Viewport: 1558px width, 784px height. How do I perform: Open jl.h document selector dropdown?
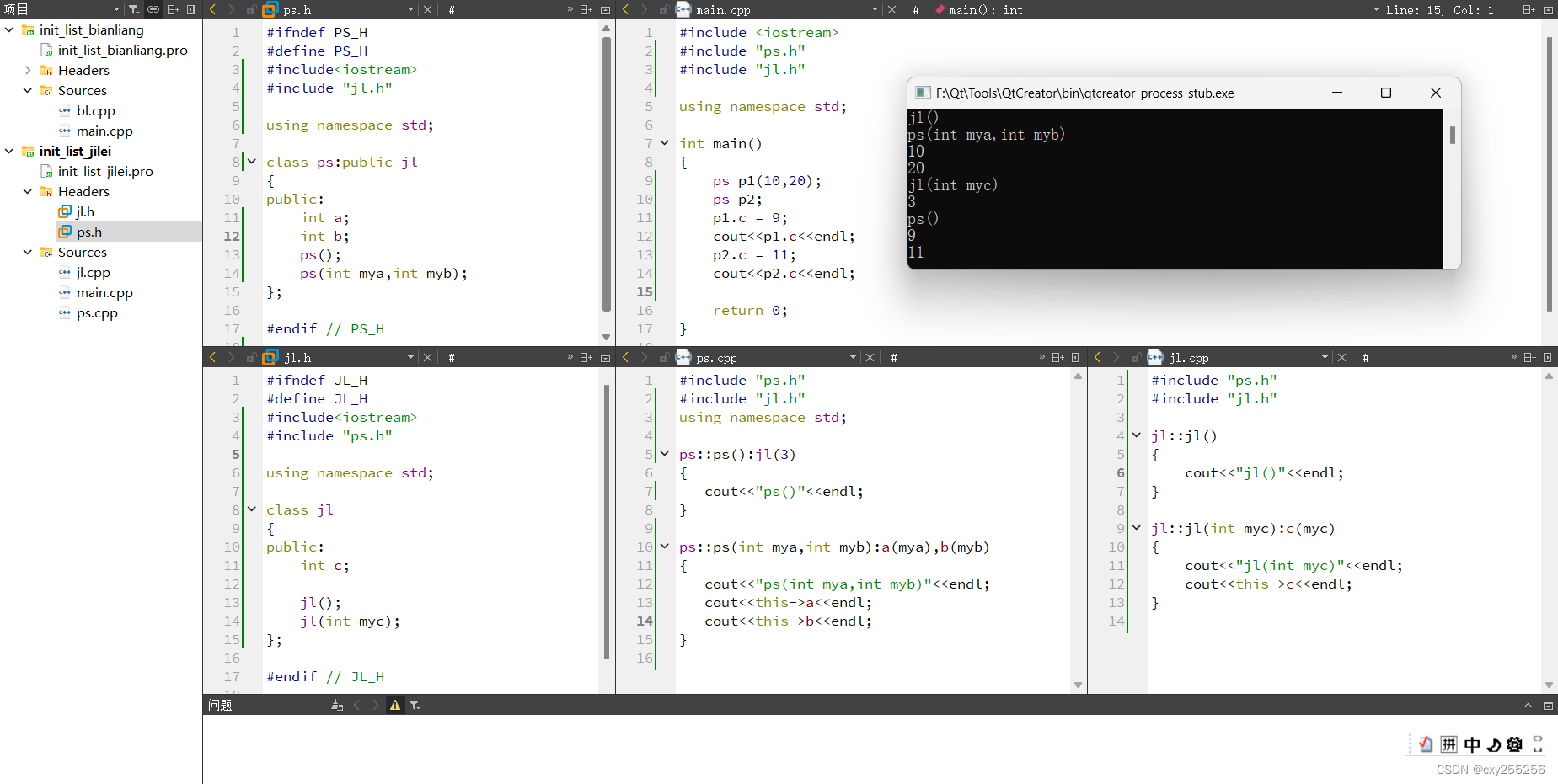tap(410, 357)
